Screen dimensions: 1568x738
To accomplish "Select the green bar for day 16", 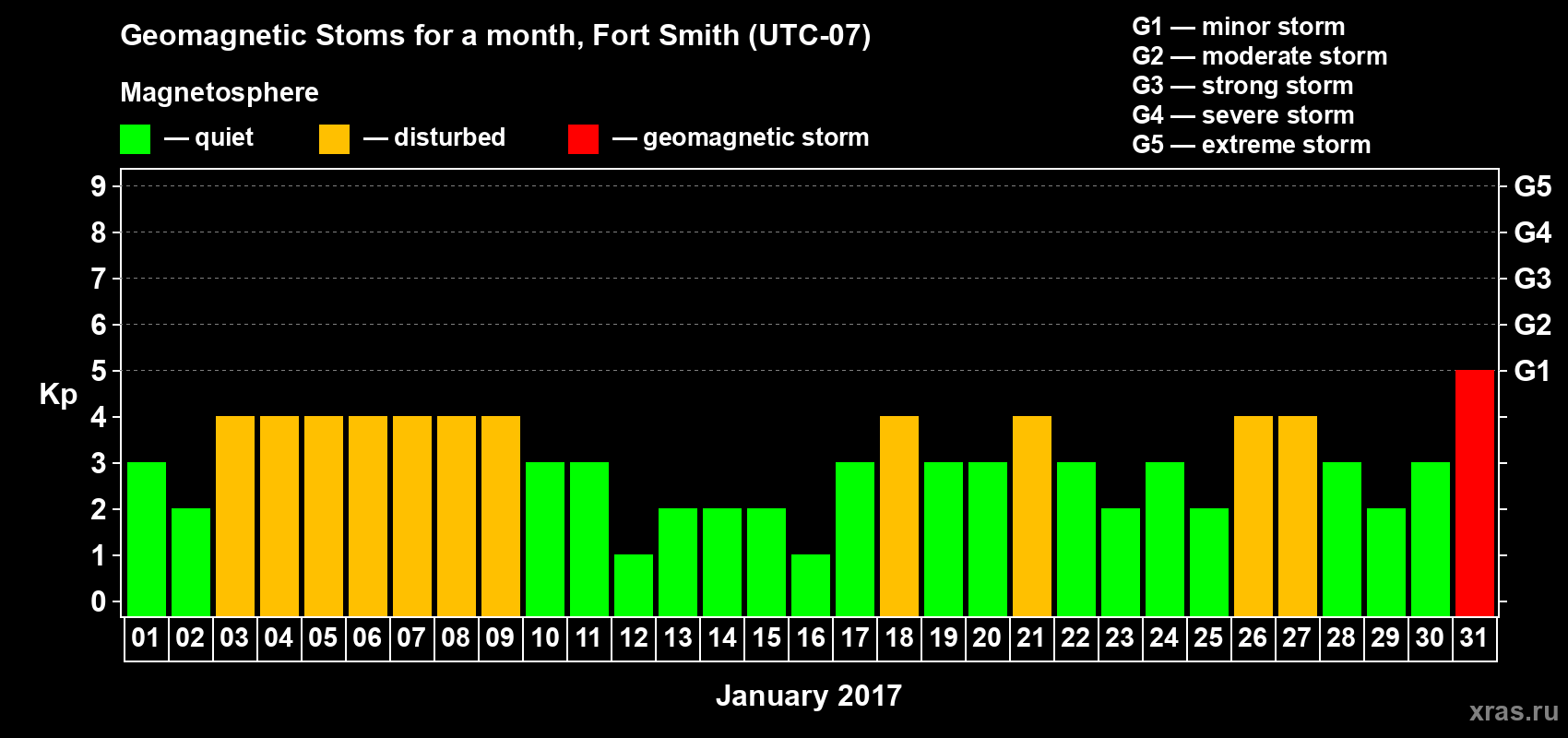I will [x=811, y=585].
